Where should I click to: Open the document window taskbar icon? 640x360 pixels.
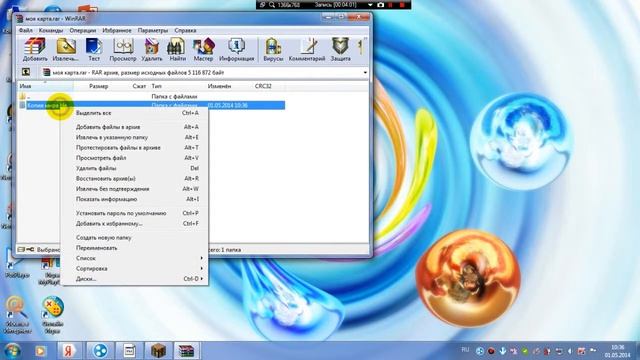(x=129, y=351)
